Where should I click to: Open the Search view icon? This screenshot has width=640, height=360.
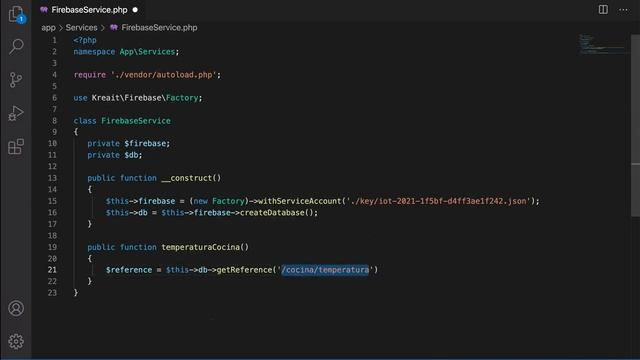[x=16, y=47]
